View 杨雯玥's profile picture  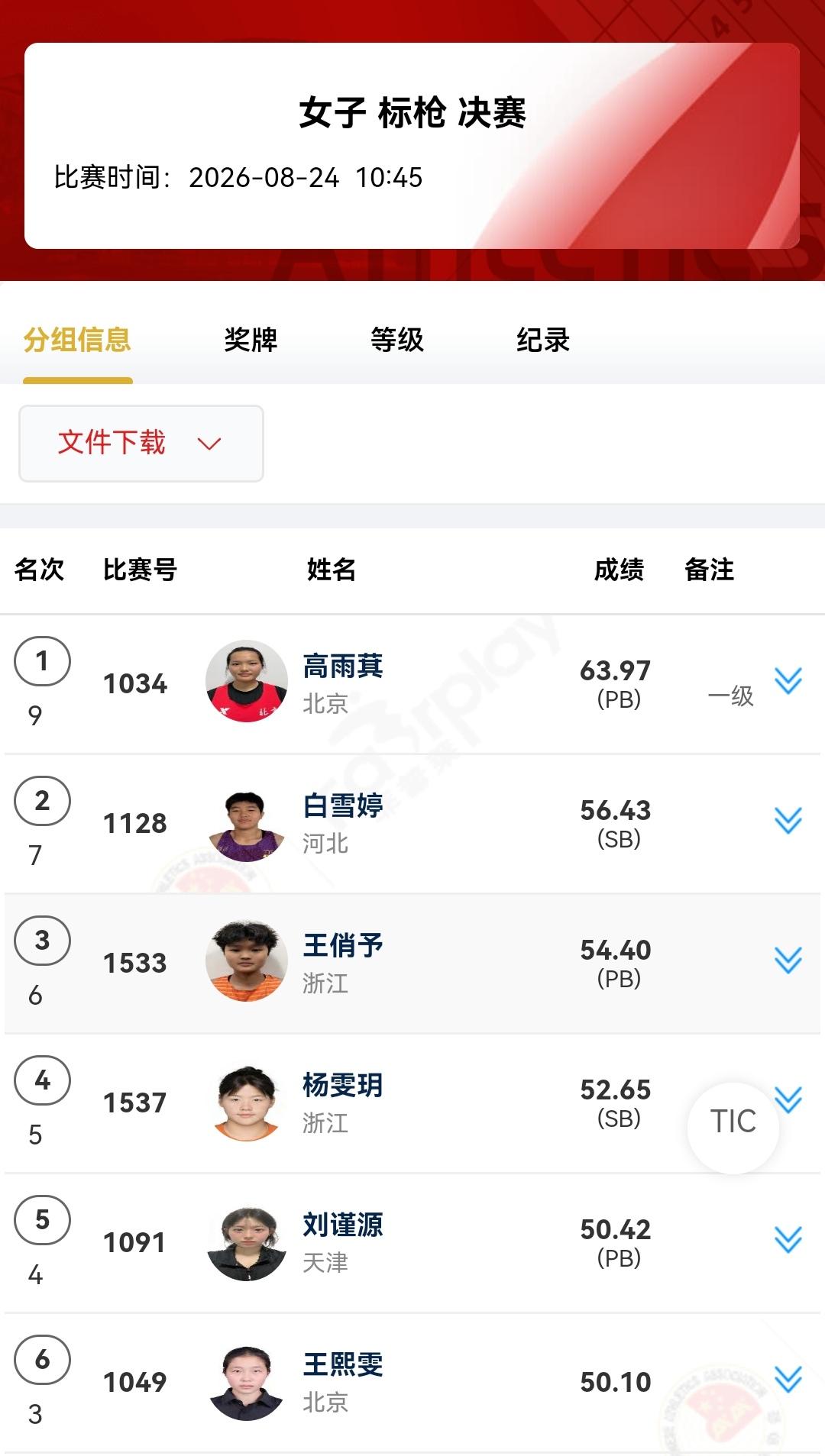[247, 1102]
